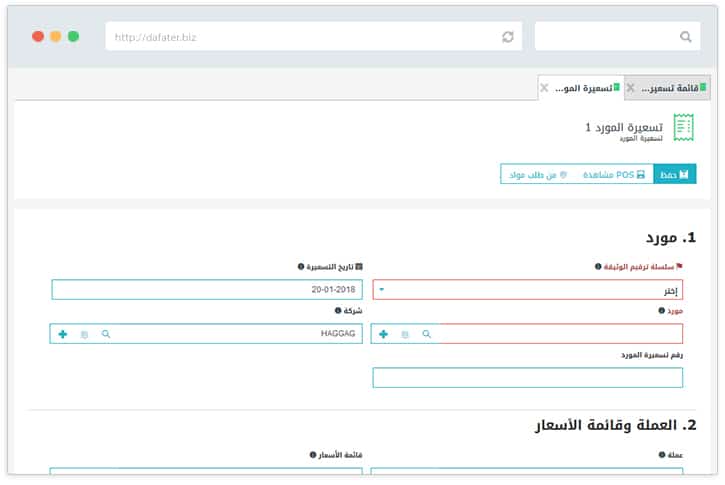The image size is (725, 485).
Task: Click the green supplier quotation document icon
Action: (683, 127)
